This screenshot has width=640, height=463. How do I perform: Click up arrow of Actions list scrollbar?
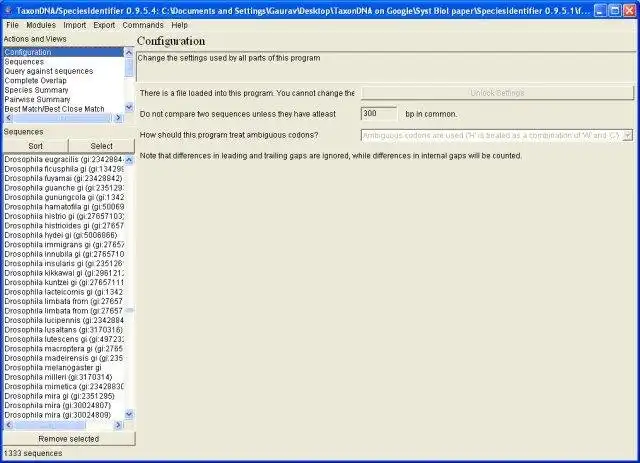click(x=129, y=52)
